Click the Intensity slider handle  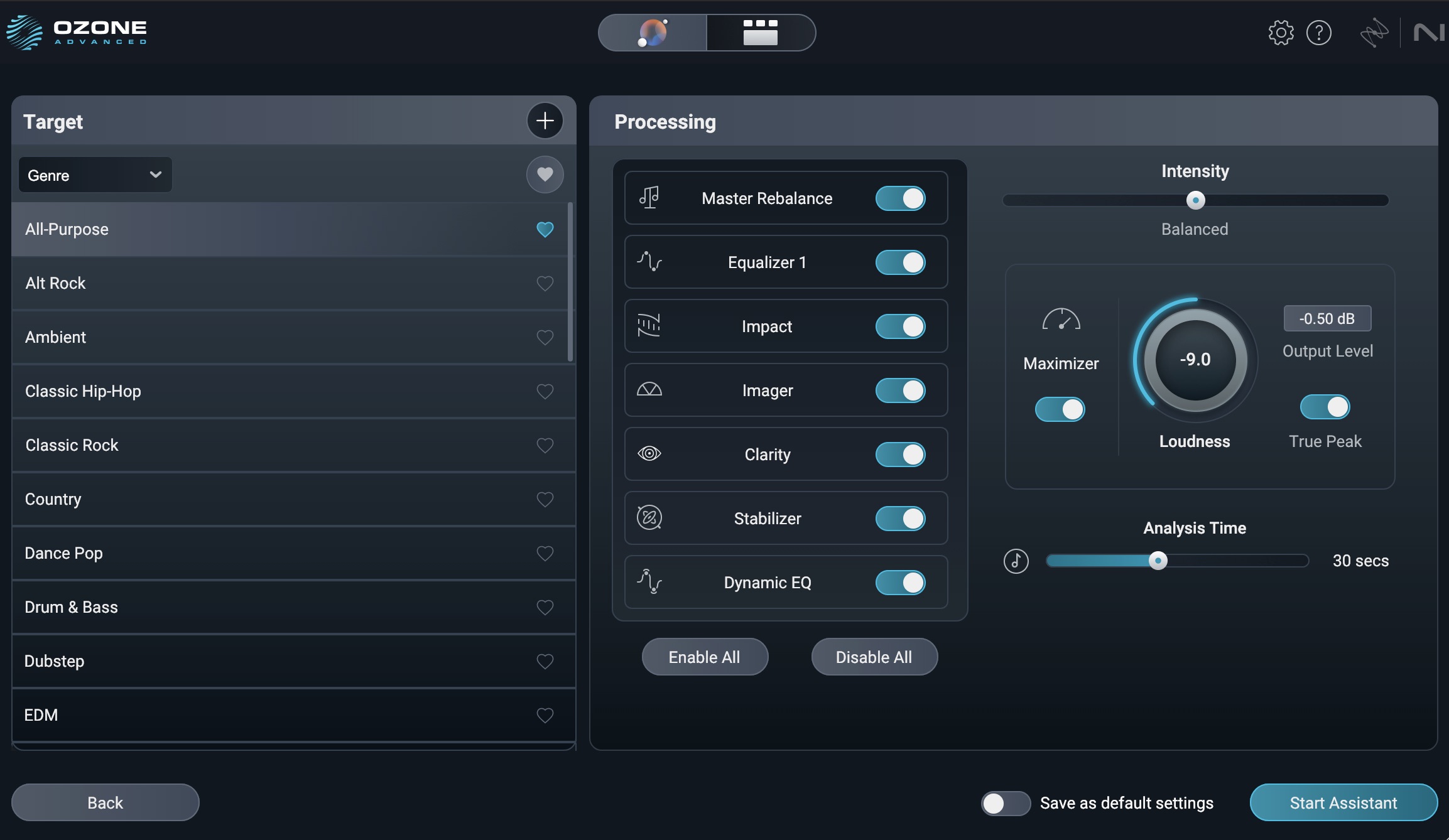point(1195,200)
